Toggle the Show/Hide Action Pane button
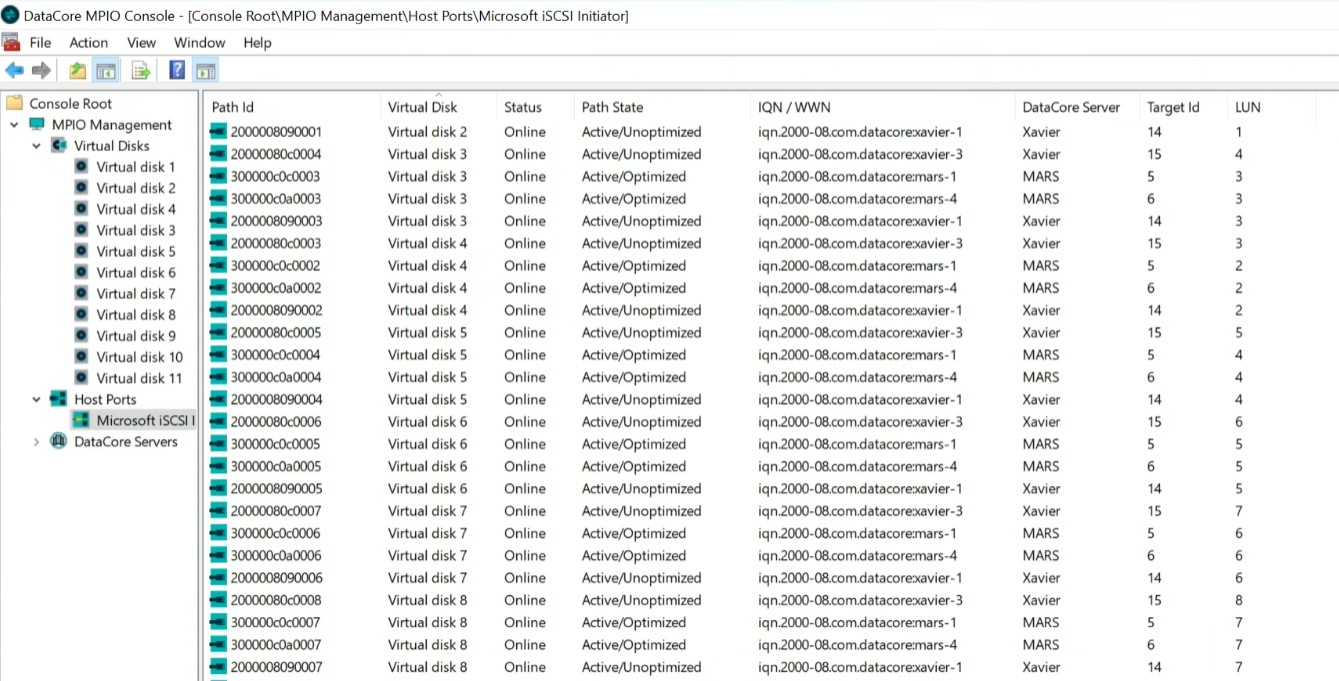 206,70
